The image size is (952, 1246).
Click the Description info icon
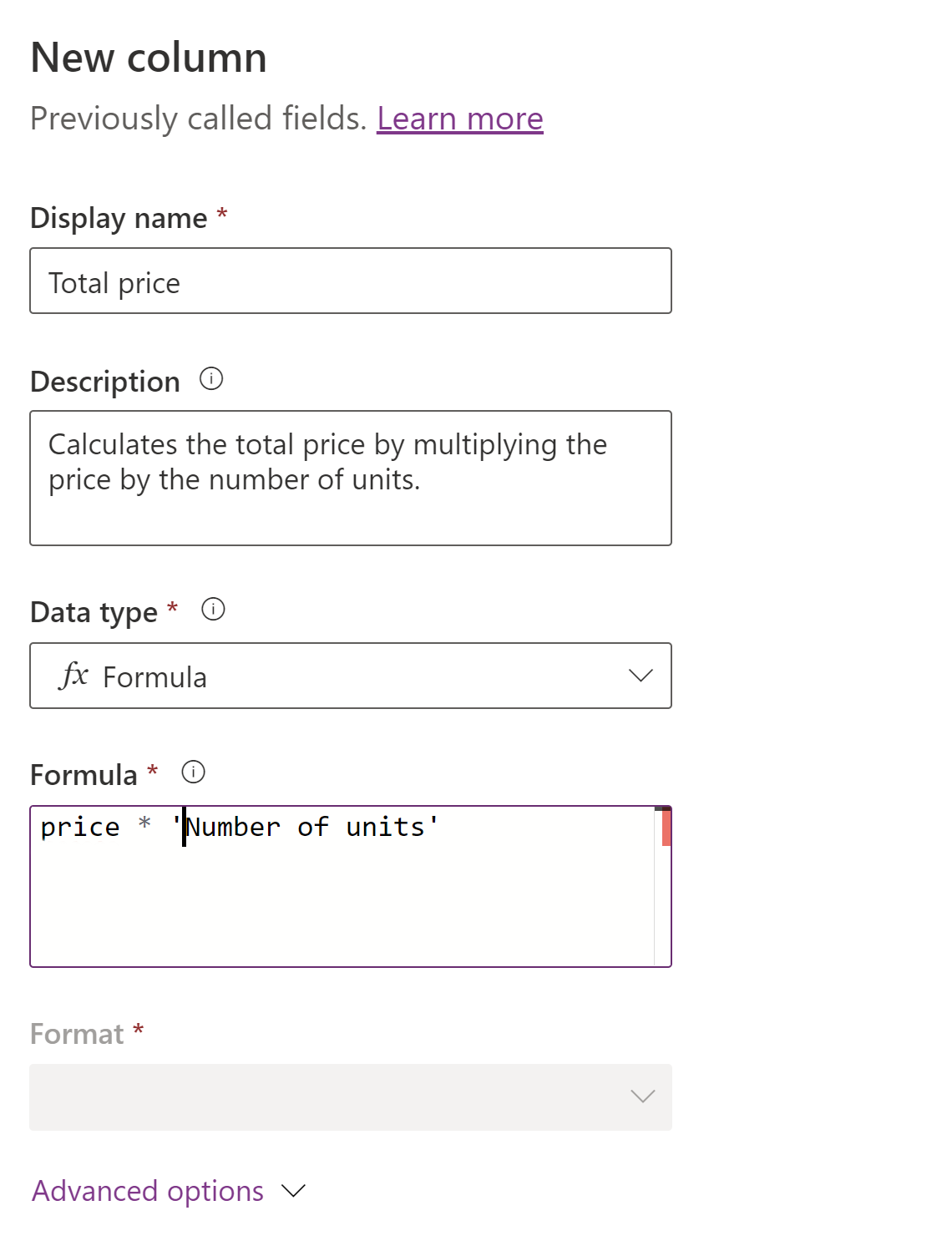tap(212, 379)
